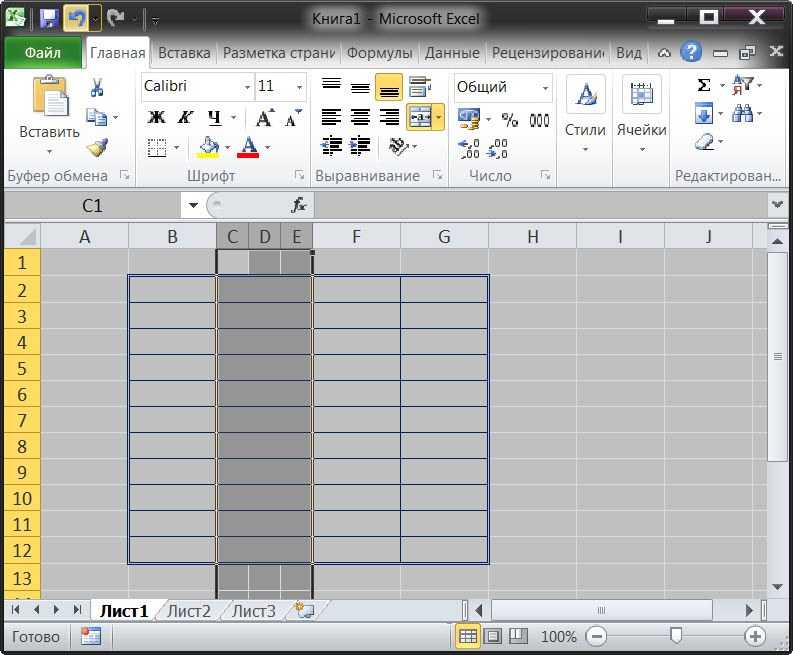The width and height of the screenshot is (793, 655).
Task: Toggle Merge and Center button
Action: [419, 117]
